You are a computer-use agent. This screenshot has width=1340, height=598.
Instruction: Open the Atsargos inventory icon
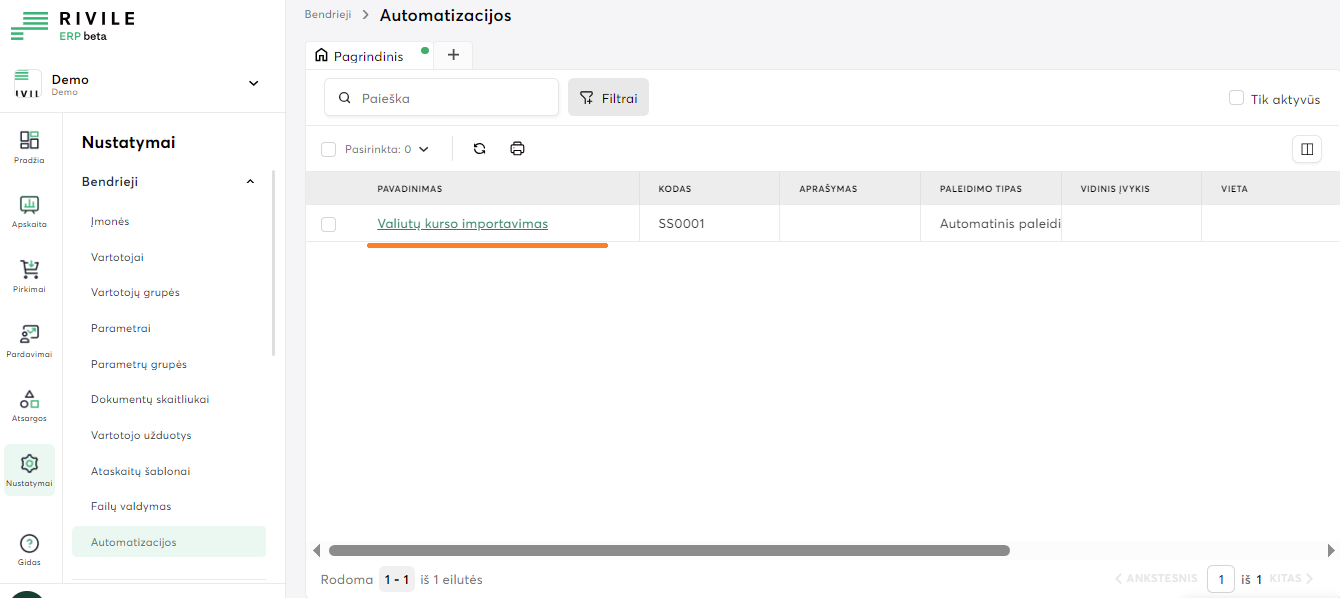click(29, 400)
